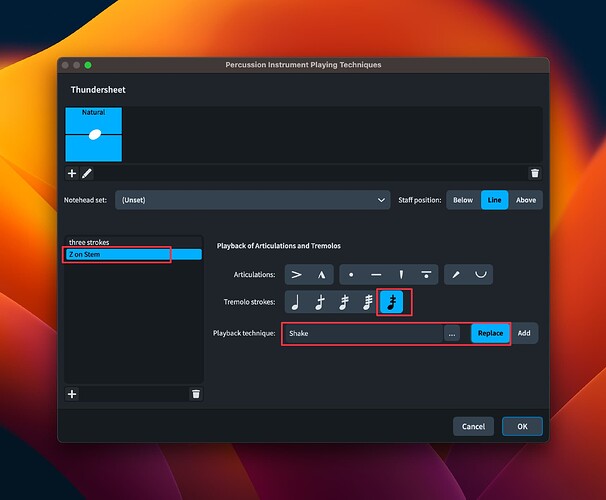Viewport: 606px width, 500px height.
Task: Confirm the dialog with OK
Action: click(x=523, y=427)
